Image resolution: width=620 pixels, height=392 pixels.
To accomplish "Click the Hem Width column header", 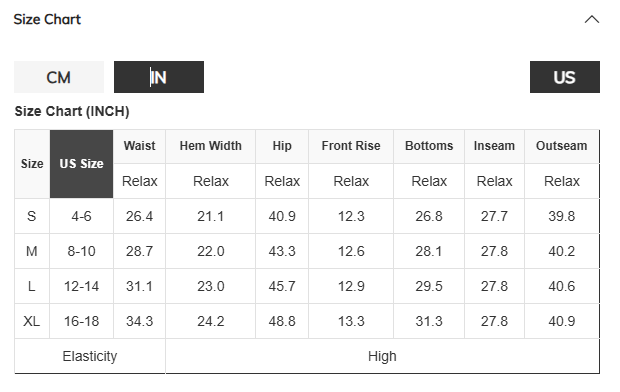I will [x=210, y=146].
